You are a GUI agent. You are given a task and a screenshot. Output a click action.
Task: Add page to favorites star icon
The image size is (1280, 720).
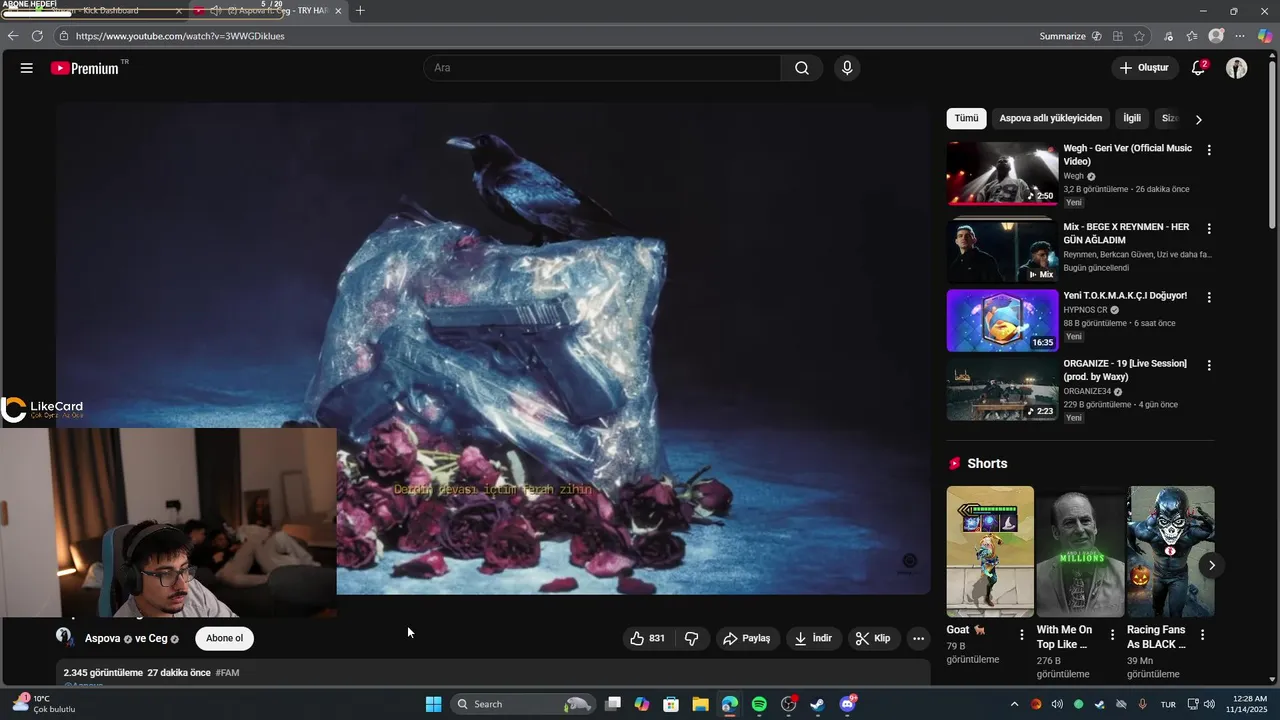1139,36
